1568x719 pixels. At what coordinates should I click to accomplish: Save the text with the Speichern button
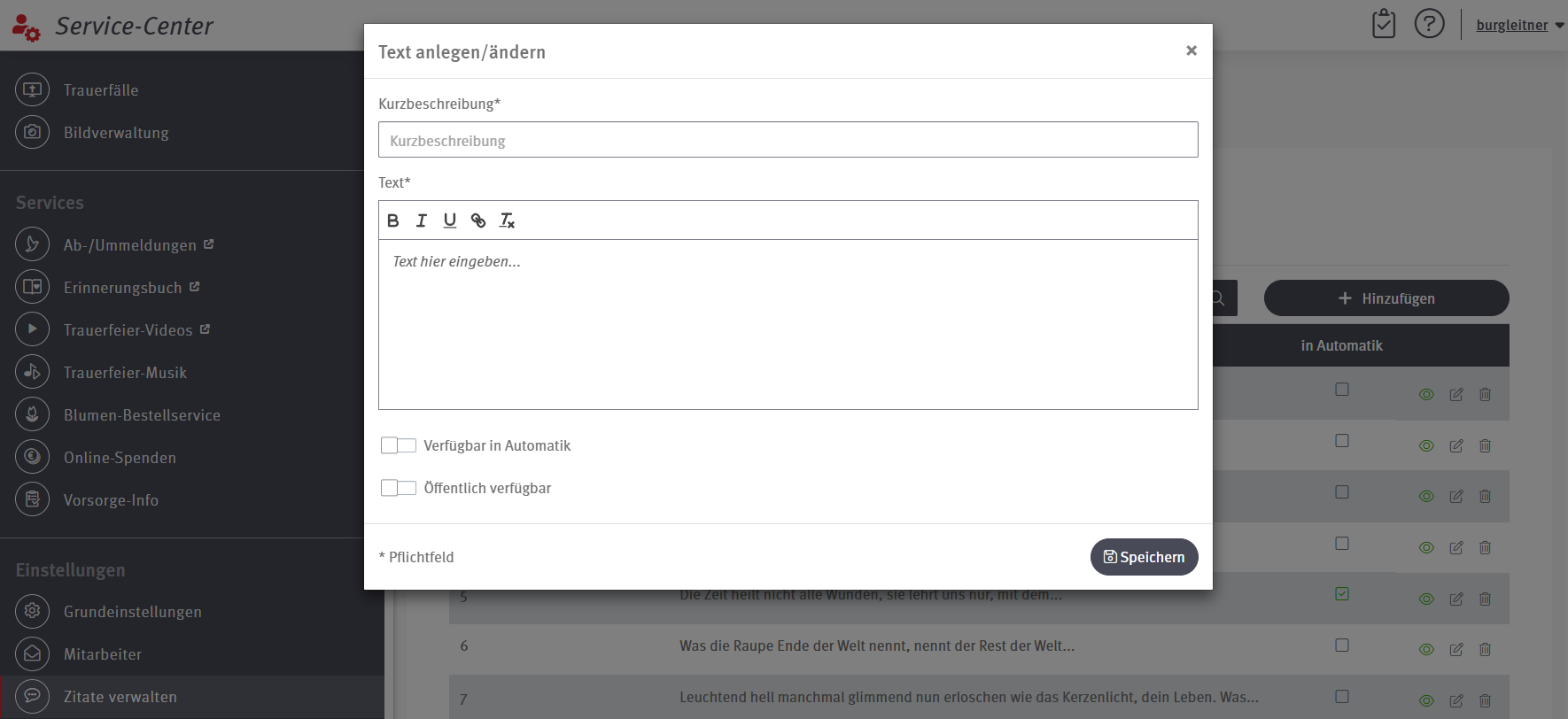[1144, 557]
